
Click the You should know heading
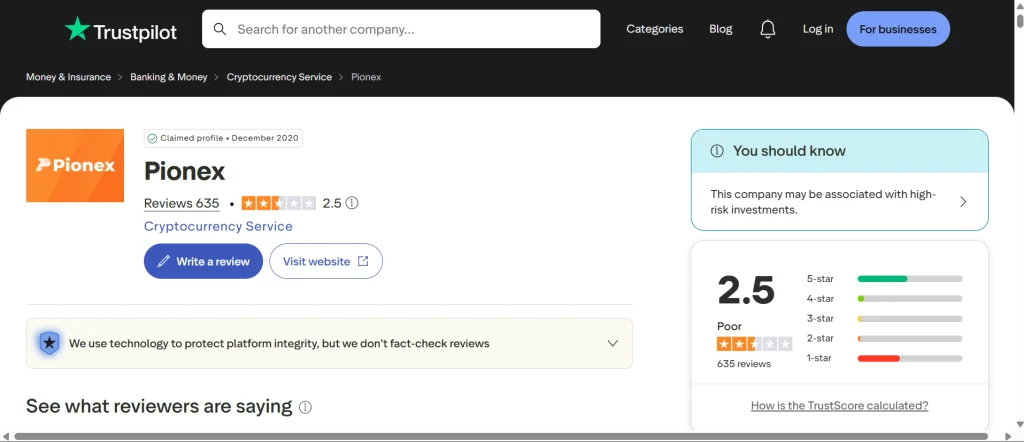click(789, 151)
